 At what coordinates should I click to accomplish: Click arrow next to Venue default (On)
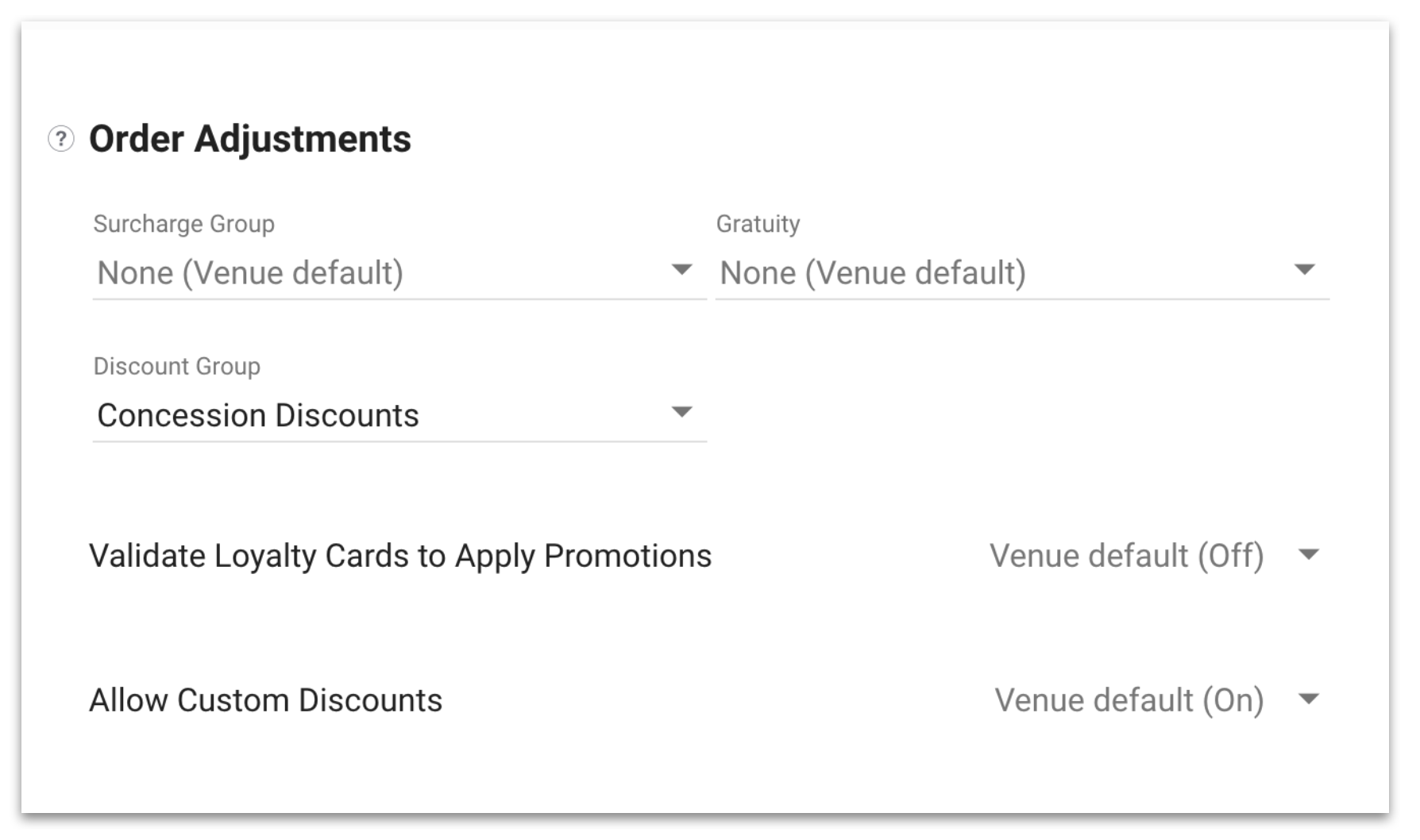click(x=1308, y=699)
